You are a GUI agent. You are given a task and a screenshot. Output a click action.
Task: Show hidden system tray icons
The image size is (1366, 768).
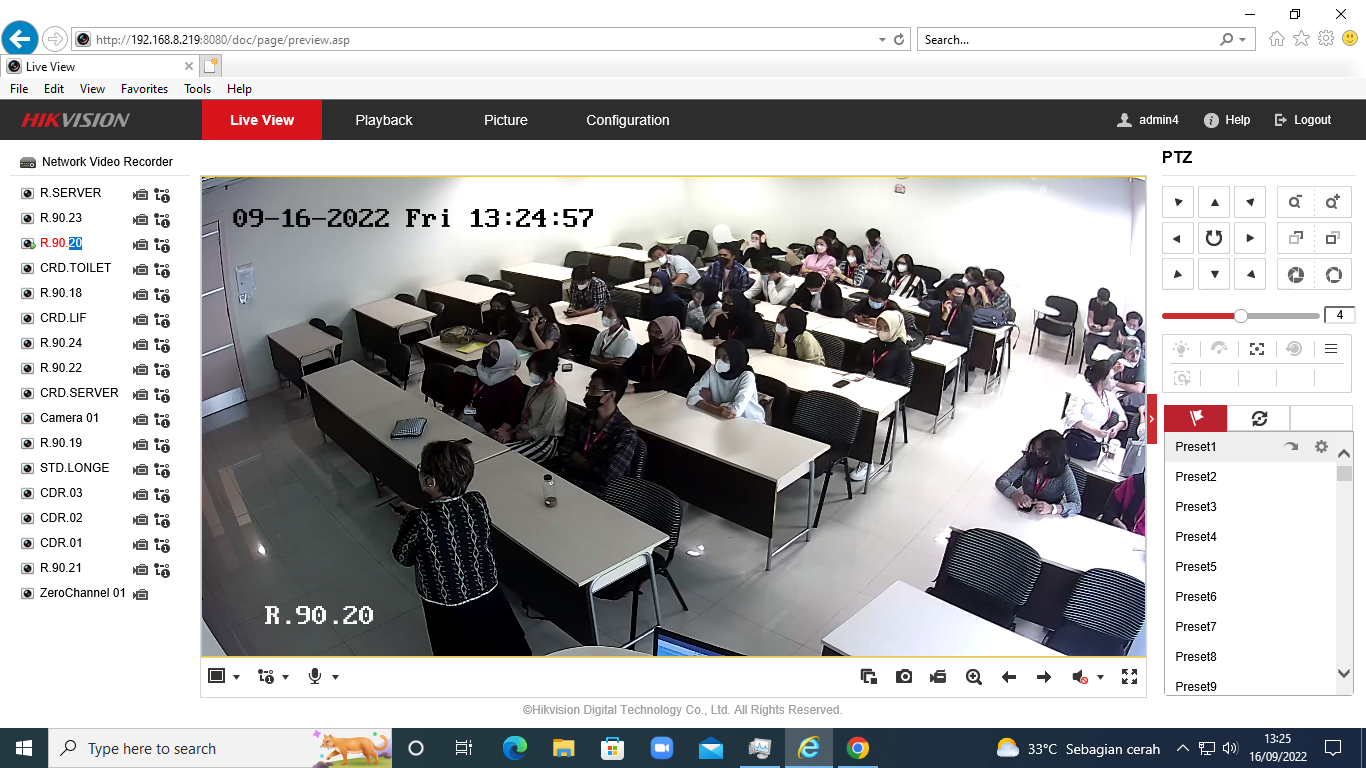pos(1183,748)
